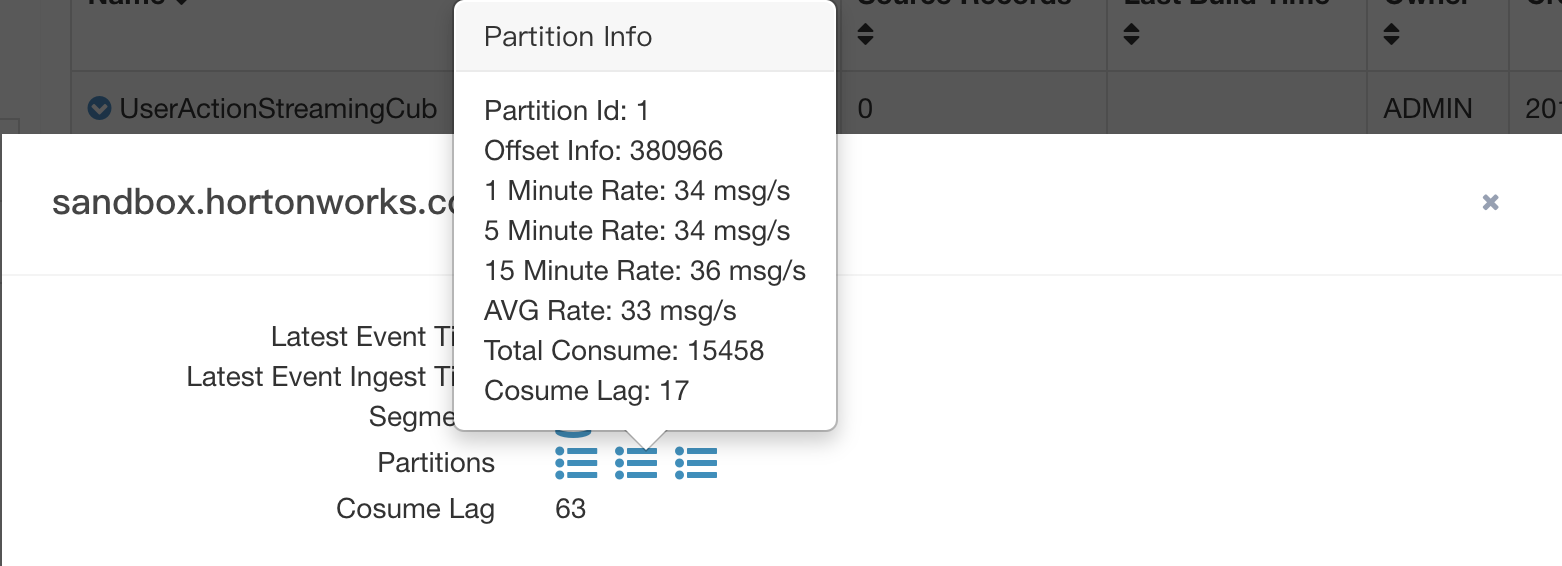Expand the UserActionStreamingCub row chevron
The image size is (1562, 566).
click(x=99, y=108)
